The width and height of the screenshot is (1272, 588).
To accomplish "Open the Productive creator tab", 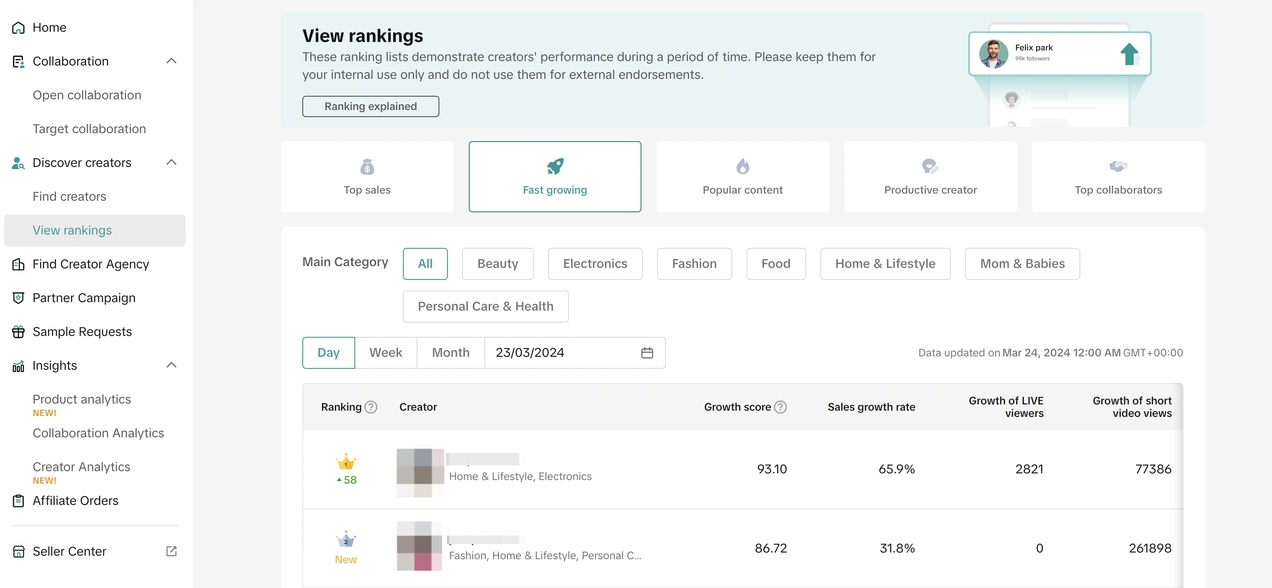I will point(930,177).
